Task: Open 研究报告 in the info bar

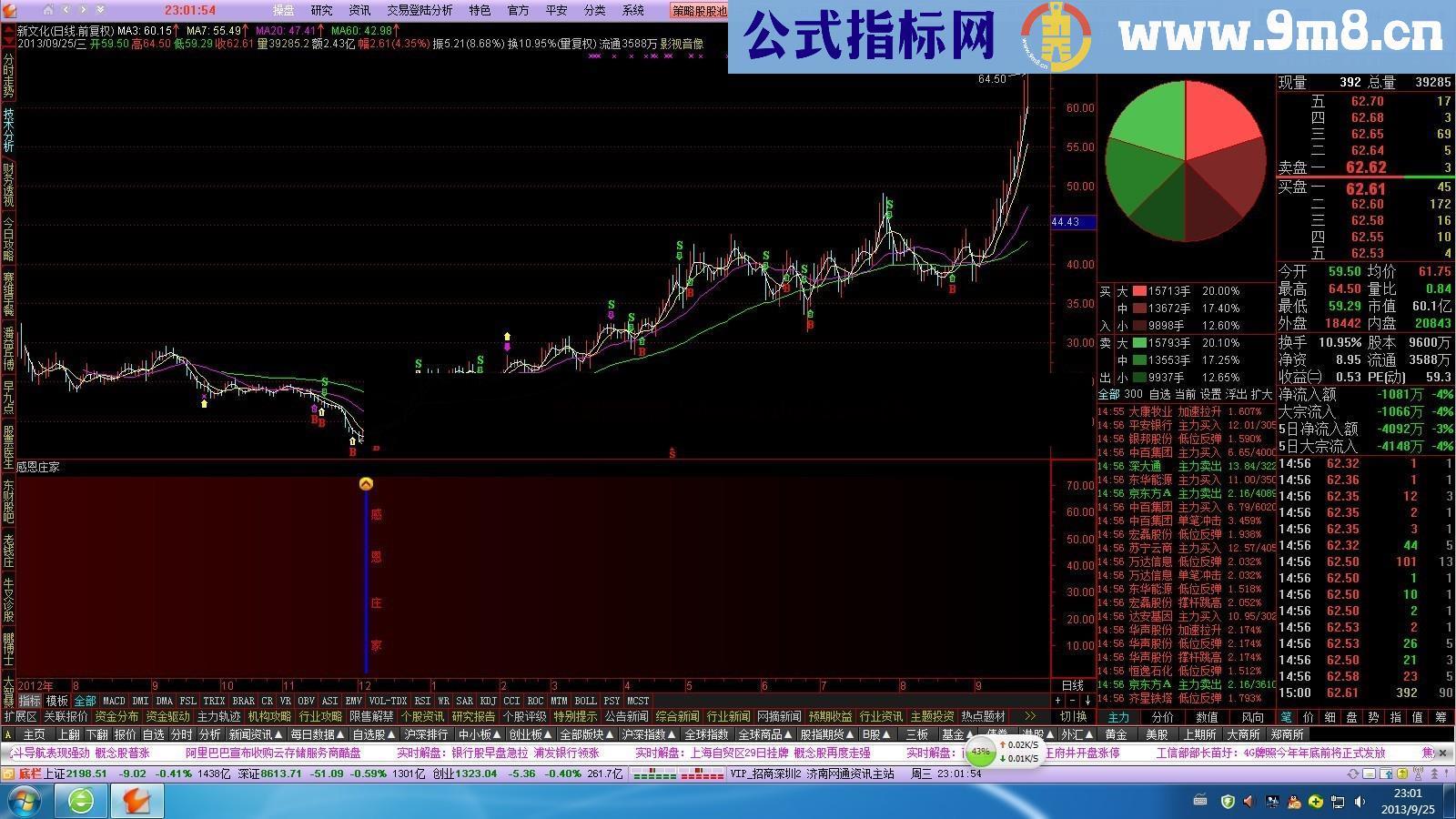Action: (x=473, y=716)
